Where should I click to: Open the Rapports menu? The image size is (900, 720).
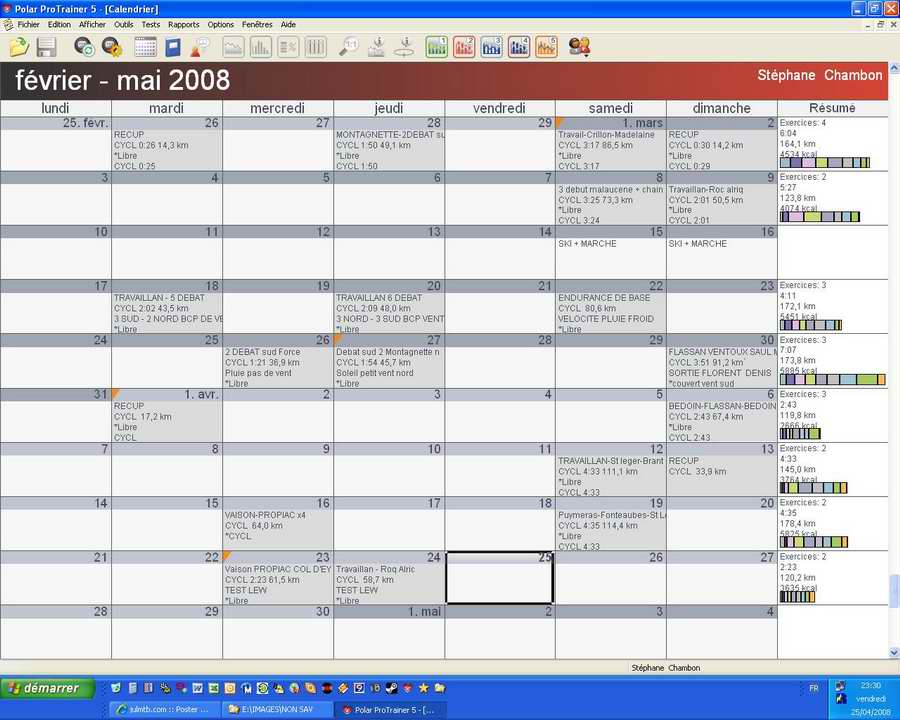pos(183,24)
